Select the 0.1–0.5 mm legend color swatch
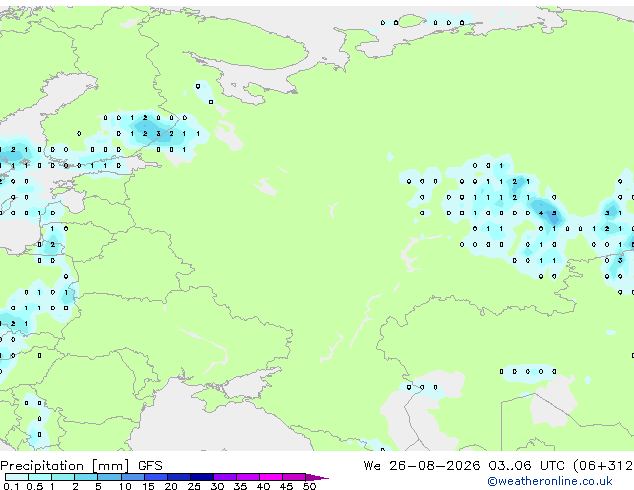Screen dimensions: 634x490 click(x=17, y=477)
